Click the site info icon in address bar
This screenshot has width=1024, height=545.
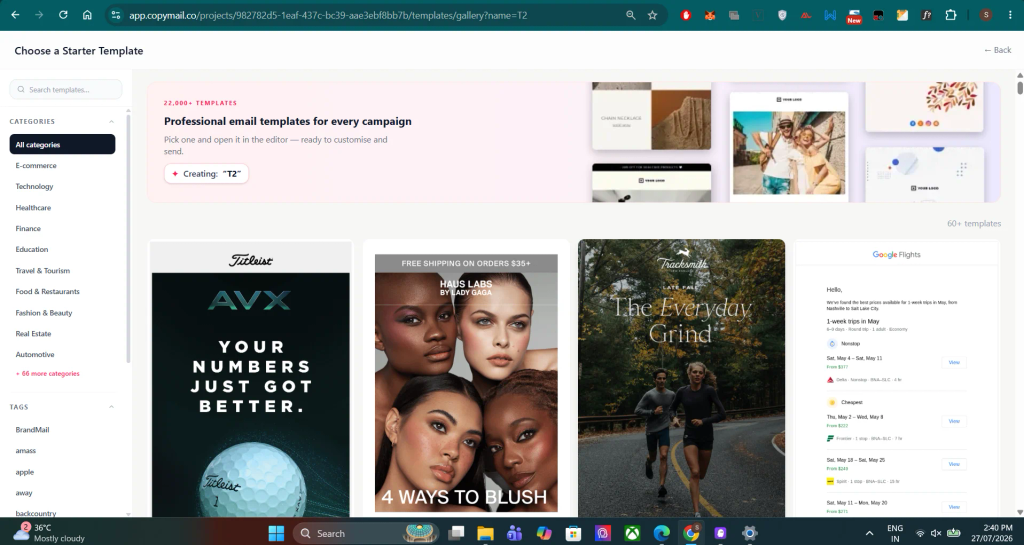point(116,15)
